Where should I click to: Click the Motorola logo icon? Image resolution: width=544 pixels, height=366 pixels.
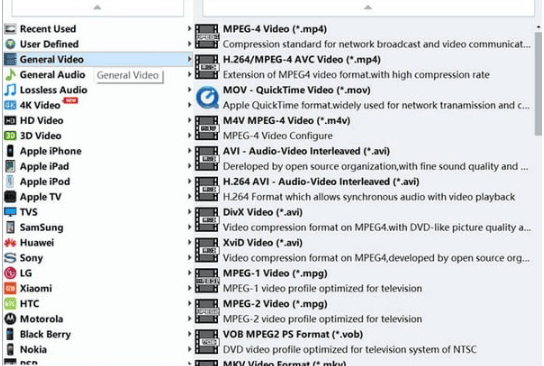pyautogui.click(x=10, y=319)
